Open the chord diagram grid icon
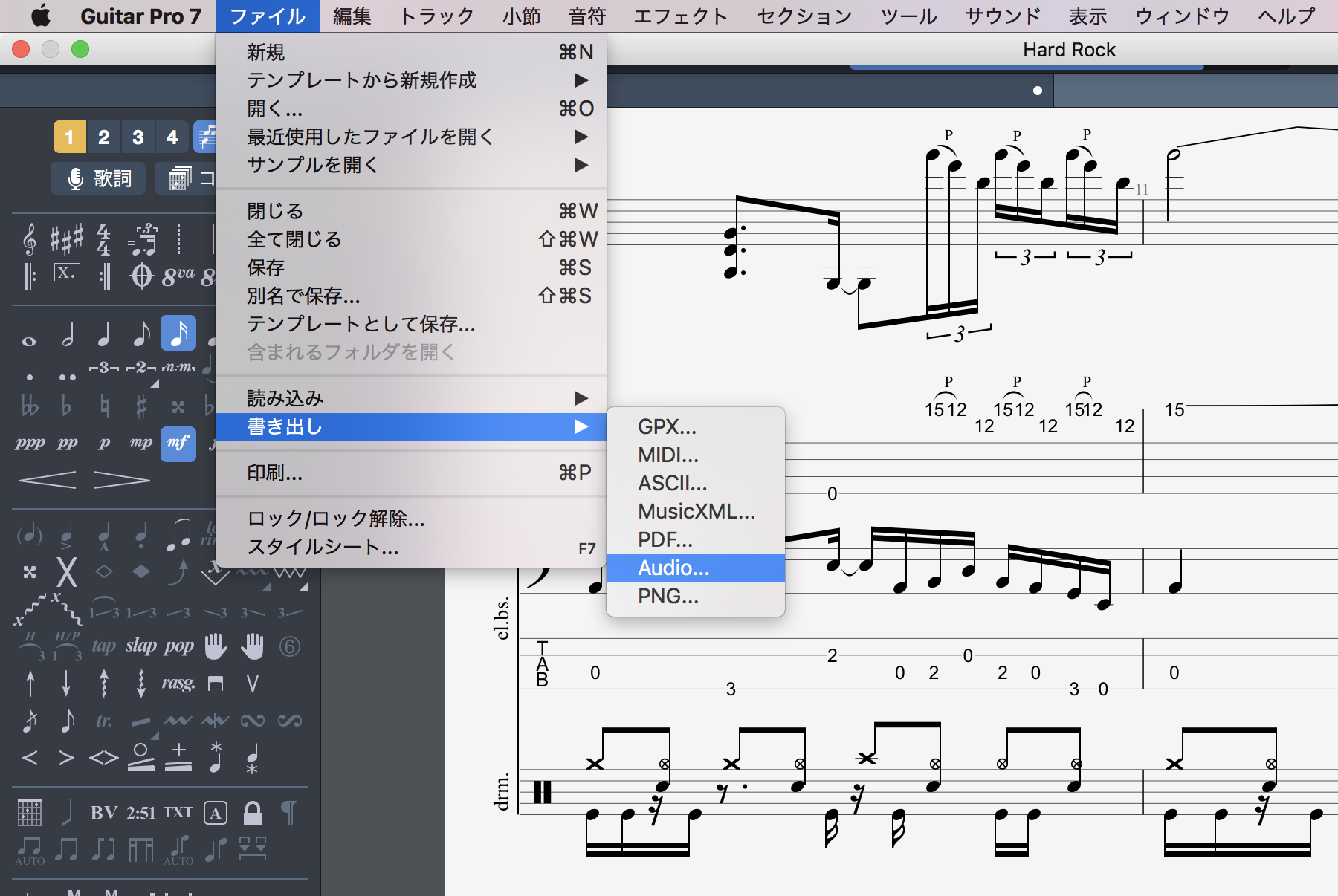Viewport: 1338px width, 896px height. coord(30,812)
